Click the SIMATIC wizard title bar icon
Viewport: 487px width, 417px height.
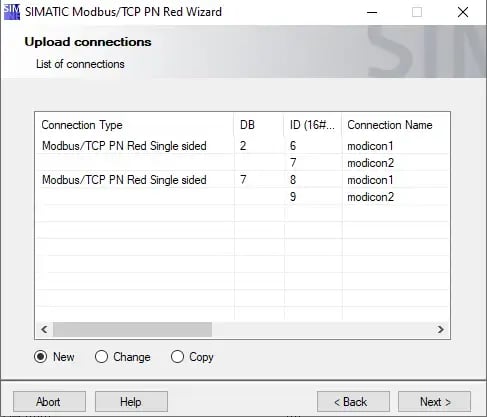tap(12, 12)
